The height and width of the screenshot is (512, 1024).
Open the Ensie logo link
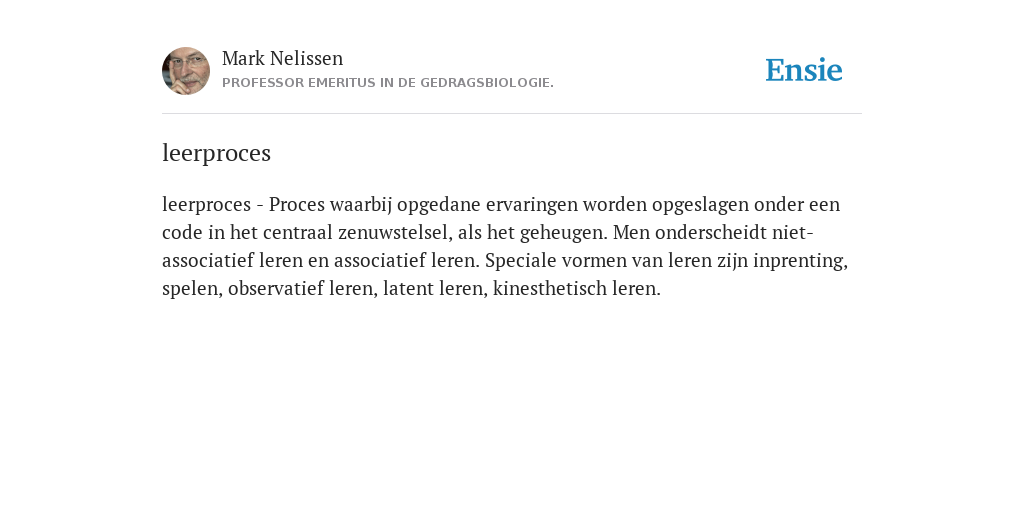coord(804,70)
